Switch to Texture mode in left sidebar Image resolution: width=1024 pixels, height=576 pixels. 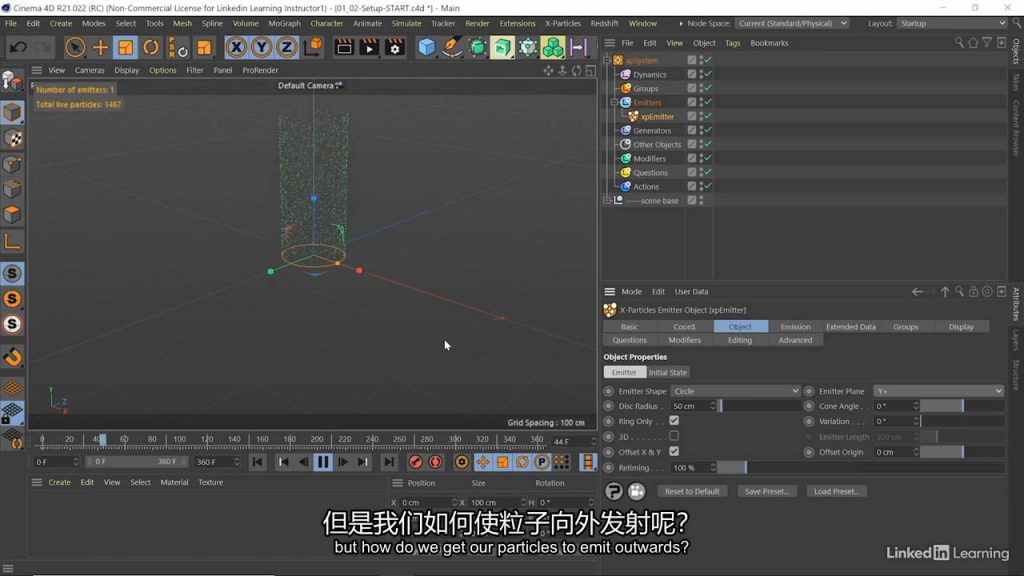coord(12,138)
